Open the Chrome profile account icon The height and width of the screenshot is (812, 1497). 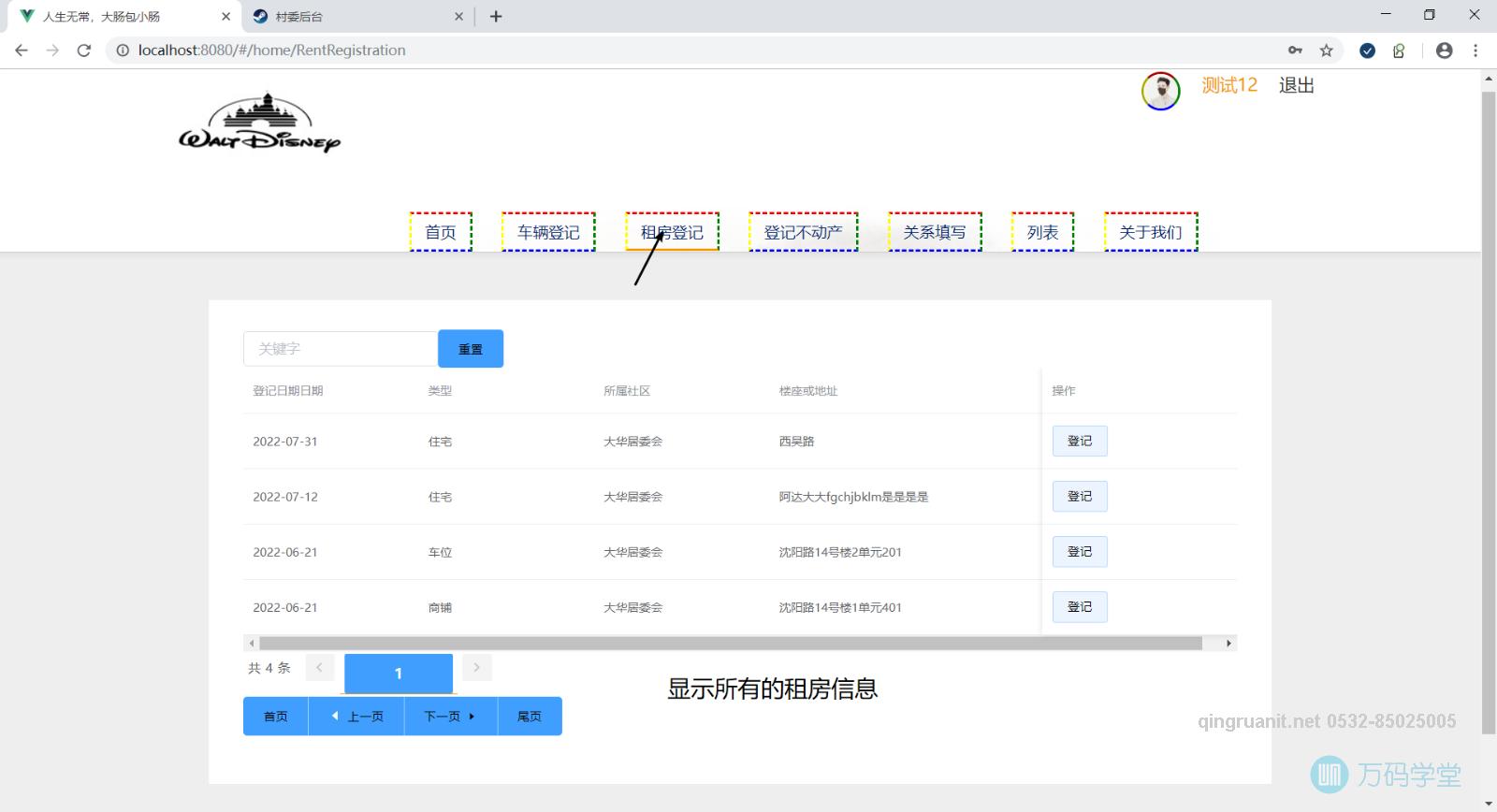coord(1444,51)
